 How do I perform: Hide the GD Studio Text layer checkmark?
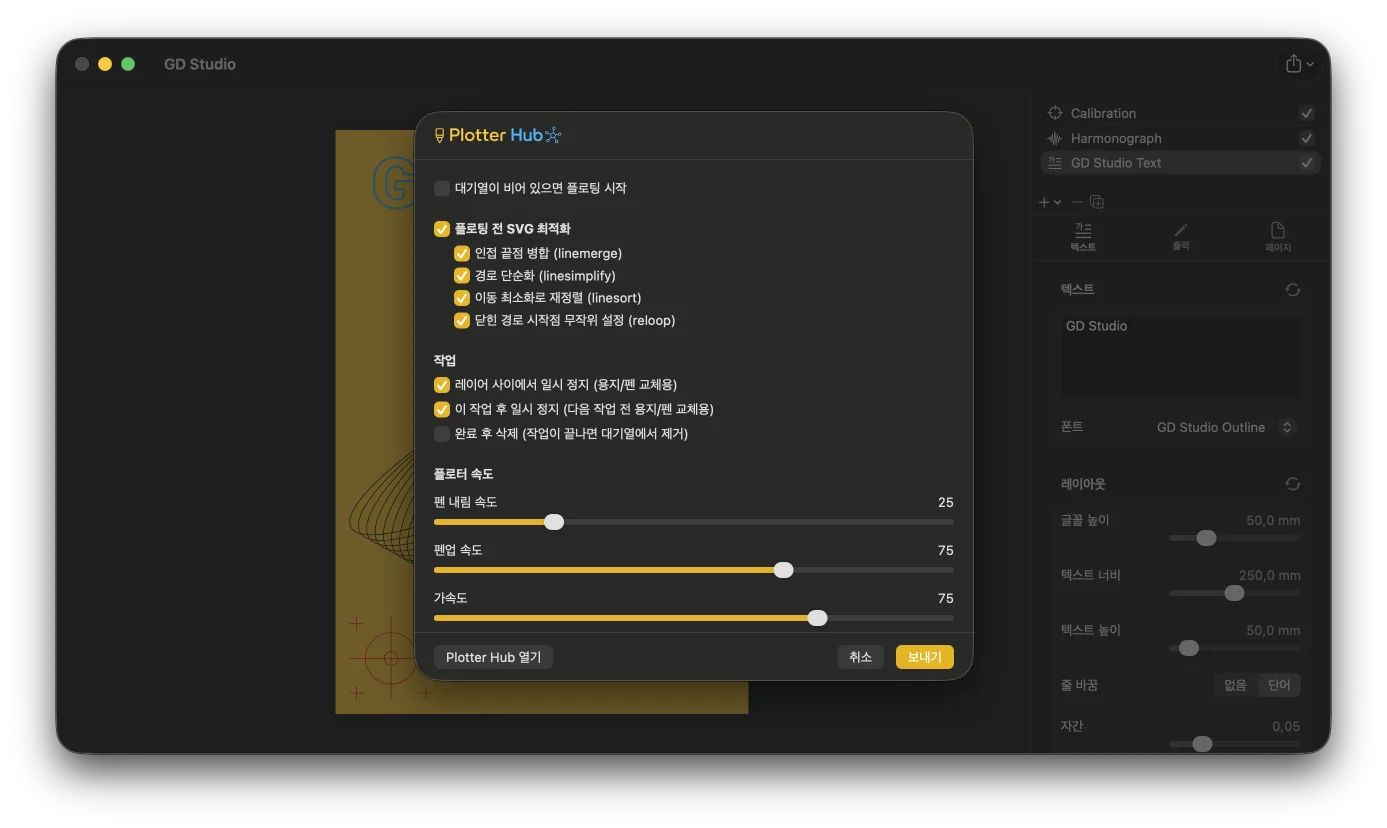click(x=1307, y=163)
